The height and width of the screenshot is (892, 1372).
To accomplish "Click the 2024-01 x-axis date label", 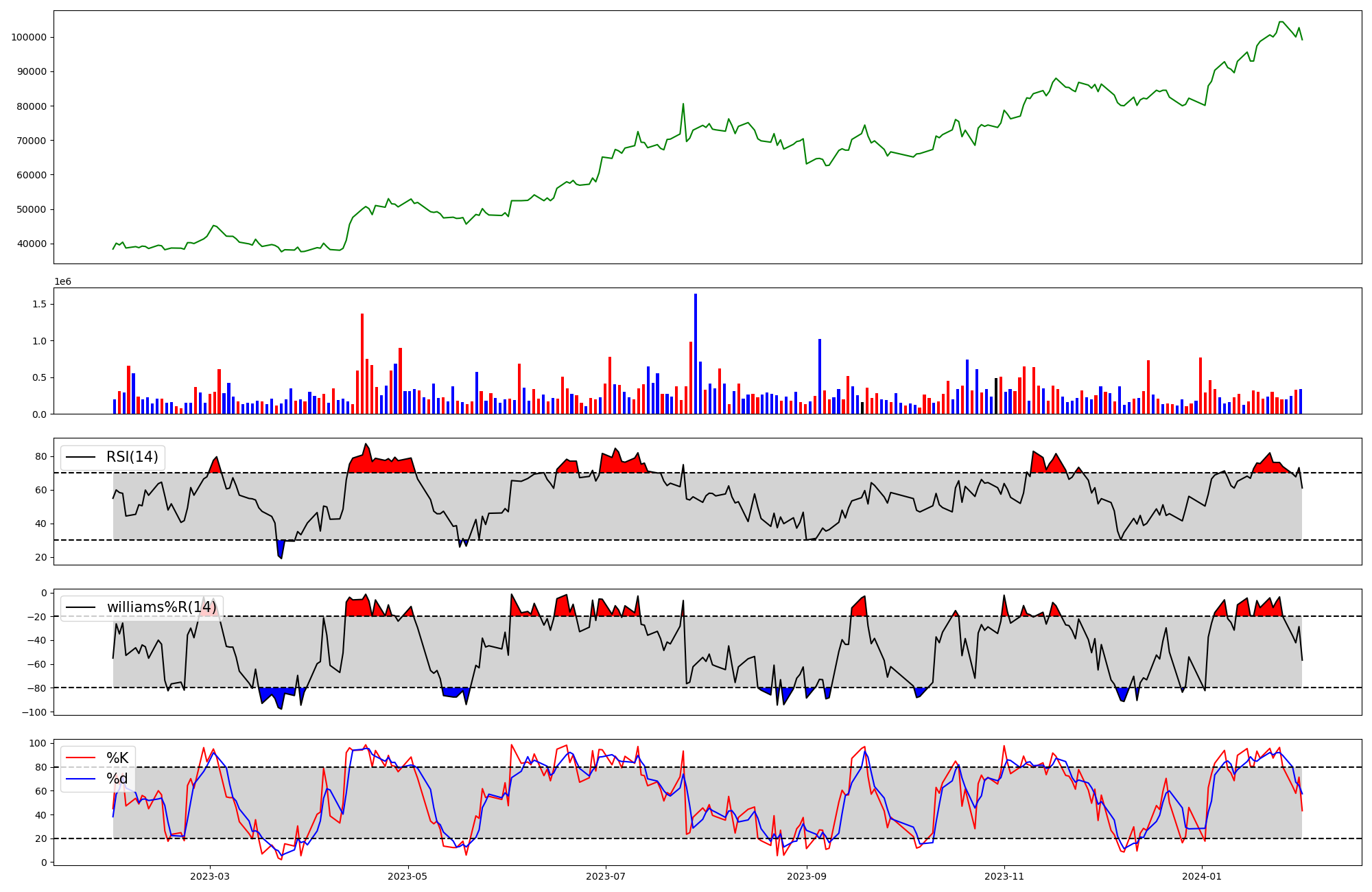I will point(1202,876).
